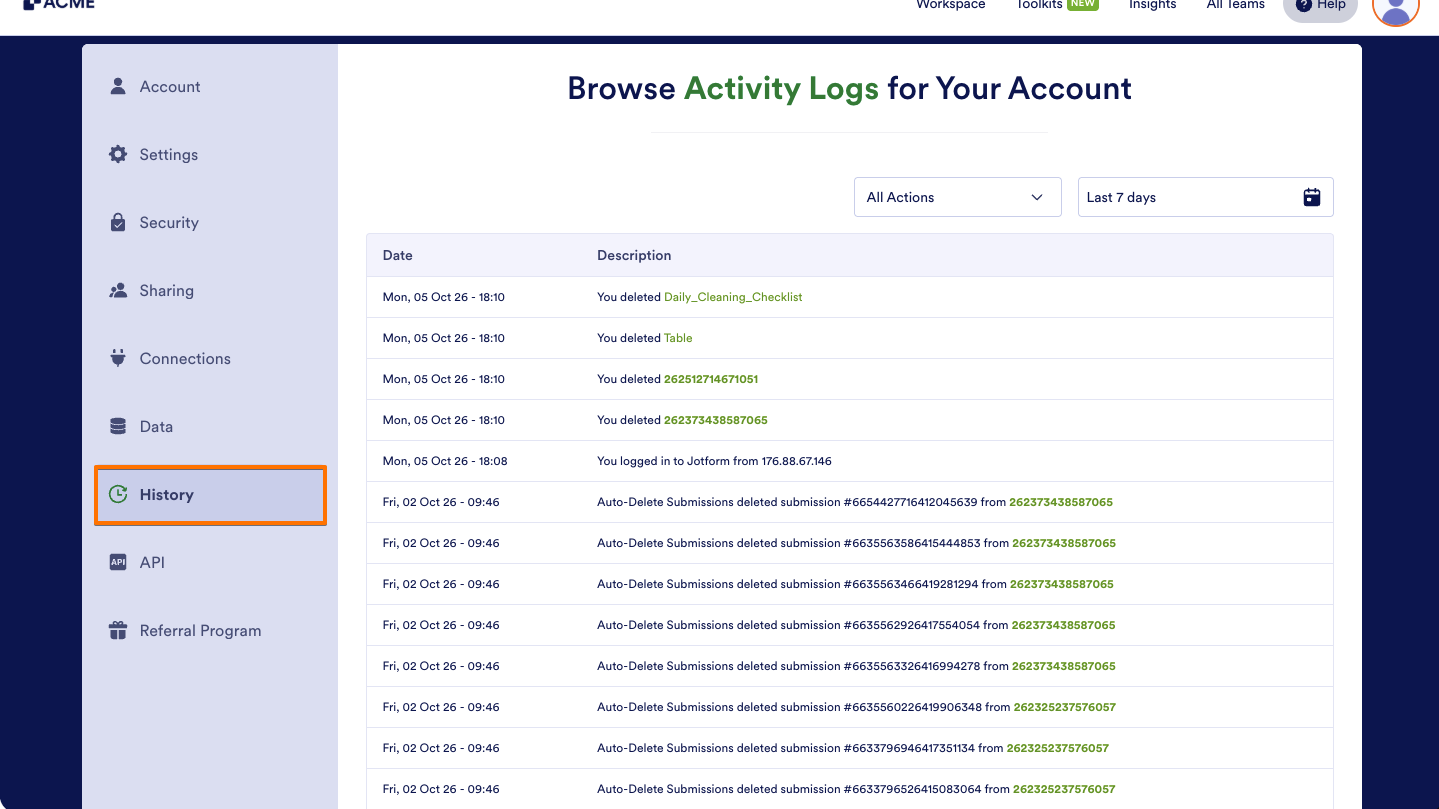
Task: Click the Data database icon
Action: point(118,426)
